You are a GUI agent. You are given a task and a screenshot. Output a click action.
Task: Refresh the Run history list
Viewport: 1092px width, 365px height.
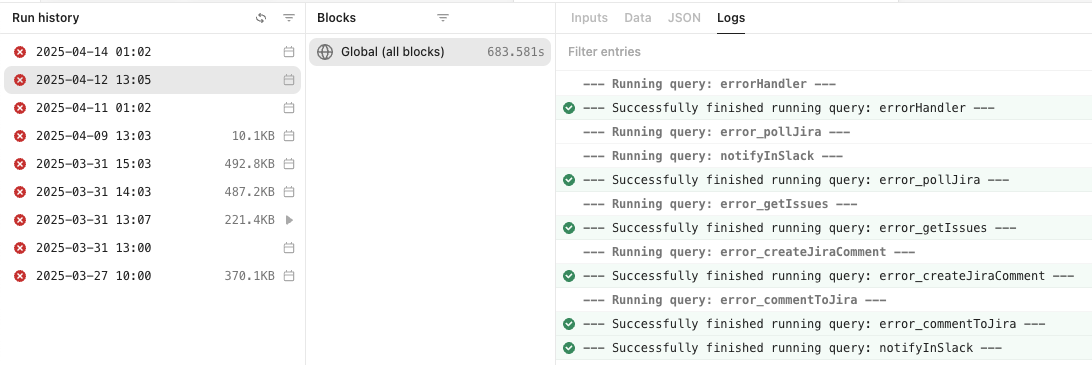click(261, 18)
